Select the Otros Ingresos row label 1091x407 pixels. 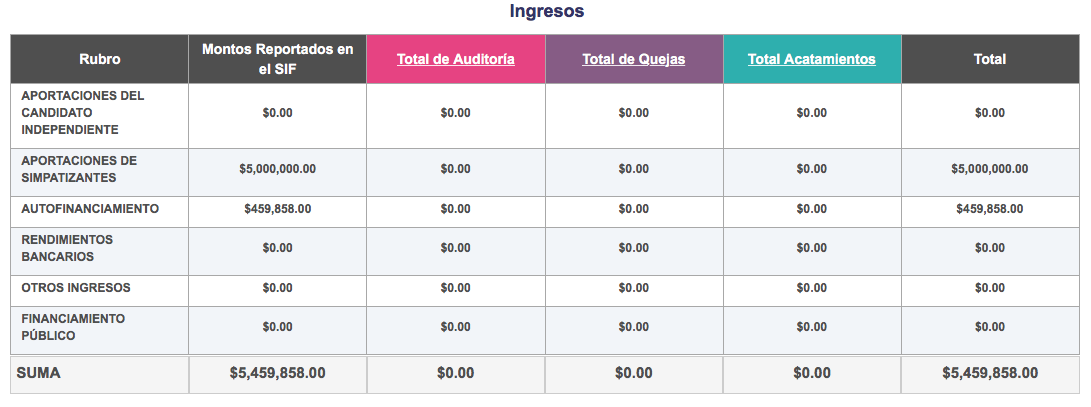(76, 288)
